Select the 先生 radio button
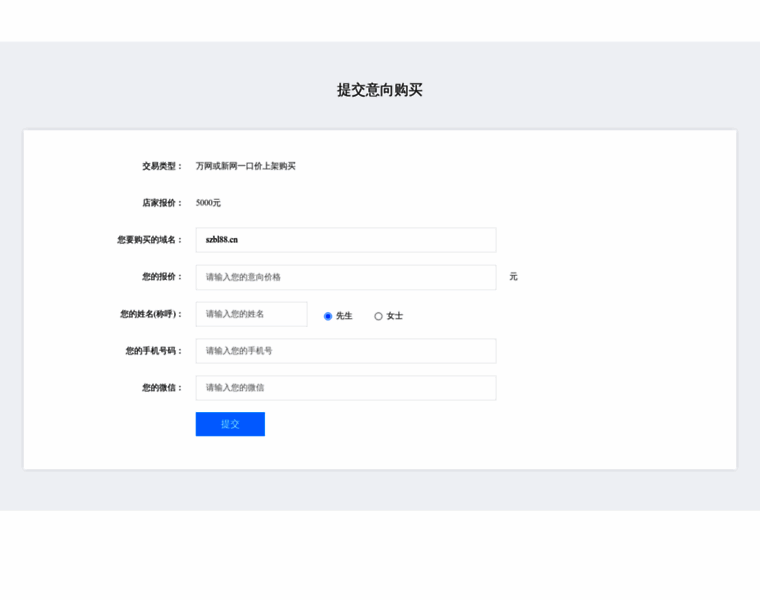 click(328, 316)
